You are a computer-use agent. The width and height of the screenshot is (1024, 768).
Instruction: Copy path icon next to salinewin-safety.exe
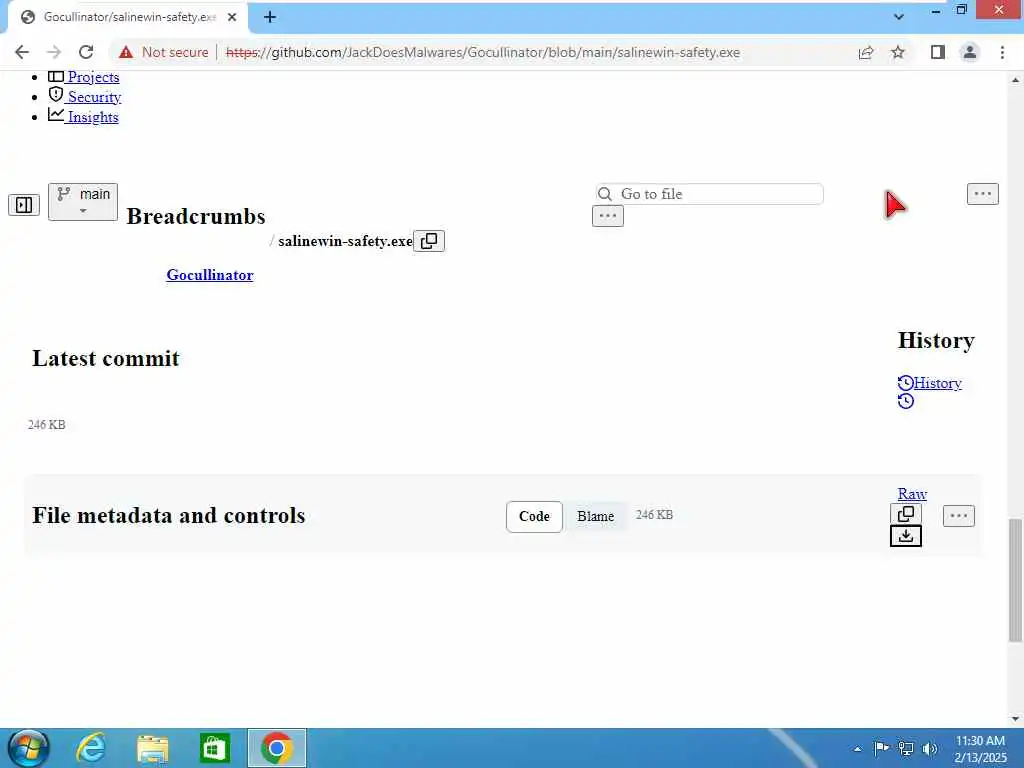pyautogui.click(x=429, y=241)
